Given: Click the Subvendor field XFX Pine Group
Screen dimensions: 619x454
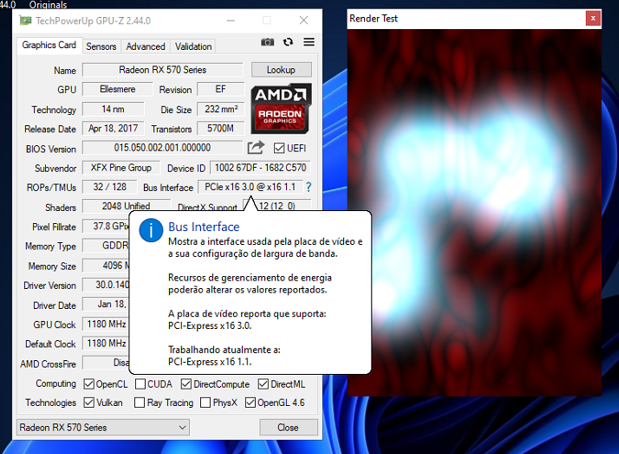Looking at the screenshot, I should [x=121, y=167].
